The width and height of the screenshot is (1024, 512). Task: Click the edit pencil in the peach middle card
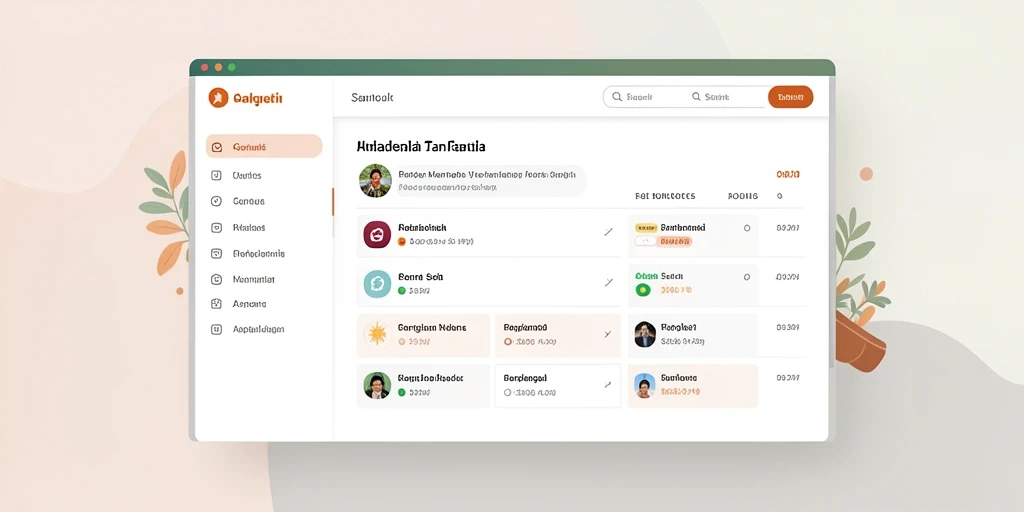coord(607,334)
